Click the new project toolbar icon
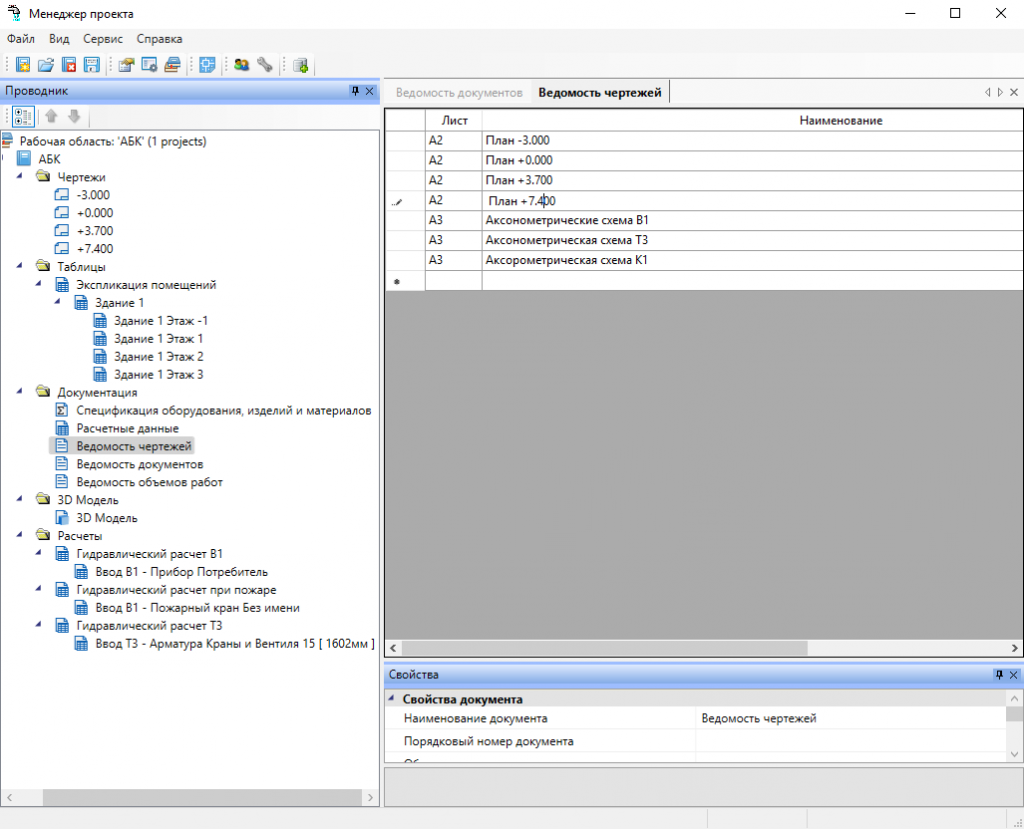The width and height of the screenshot is (1024, 829). (23, 65)
